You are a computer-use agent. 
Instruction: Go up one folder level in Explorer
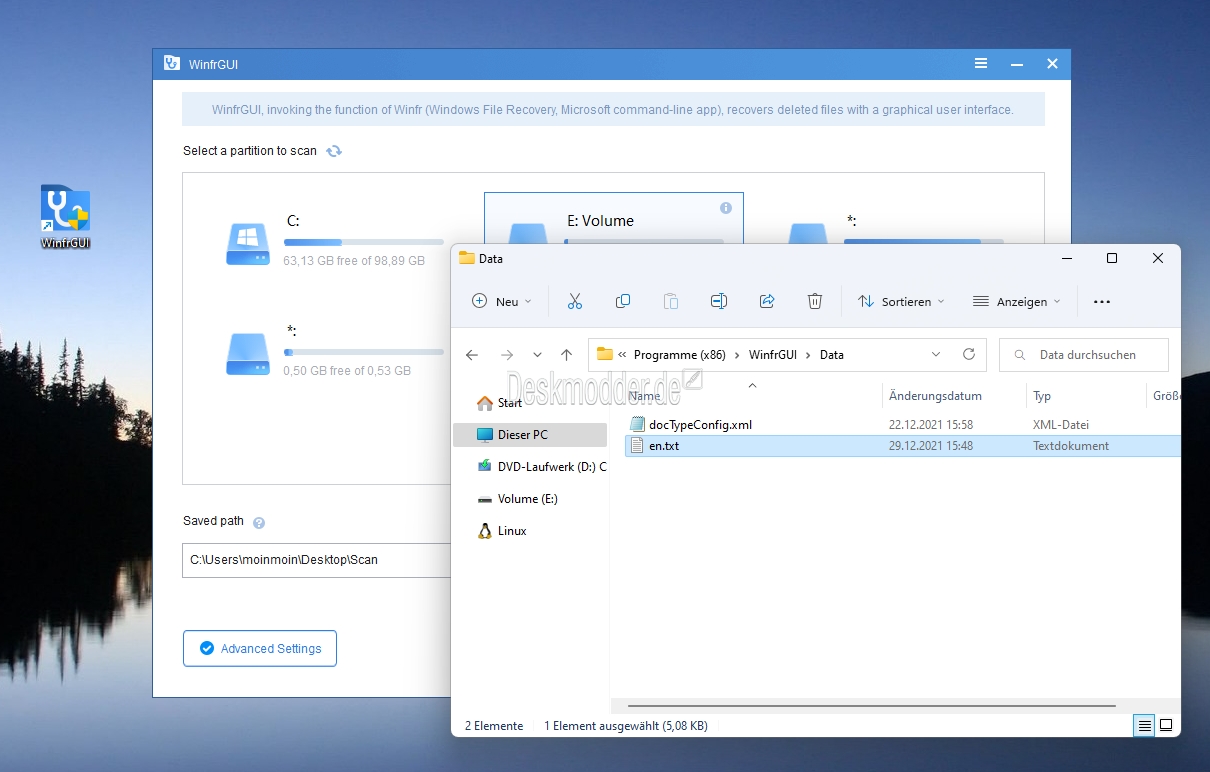(x=567, y=355)
